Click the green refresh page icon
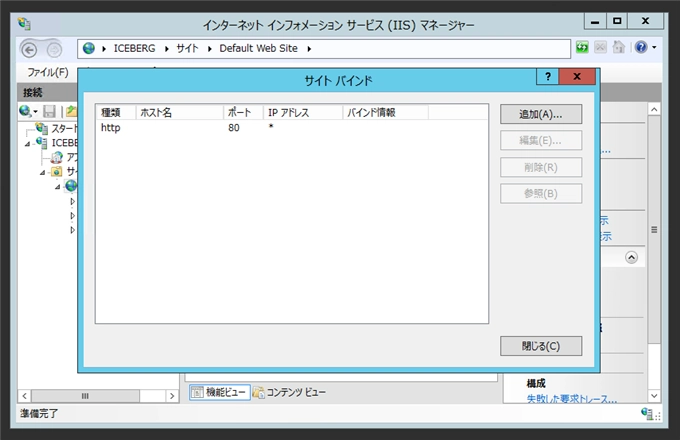 click(582, 47)
